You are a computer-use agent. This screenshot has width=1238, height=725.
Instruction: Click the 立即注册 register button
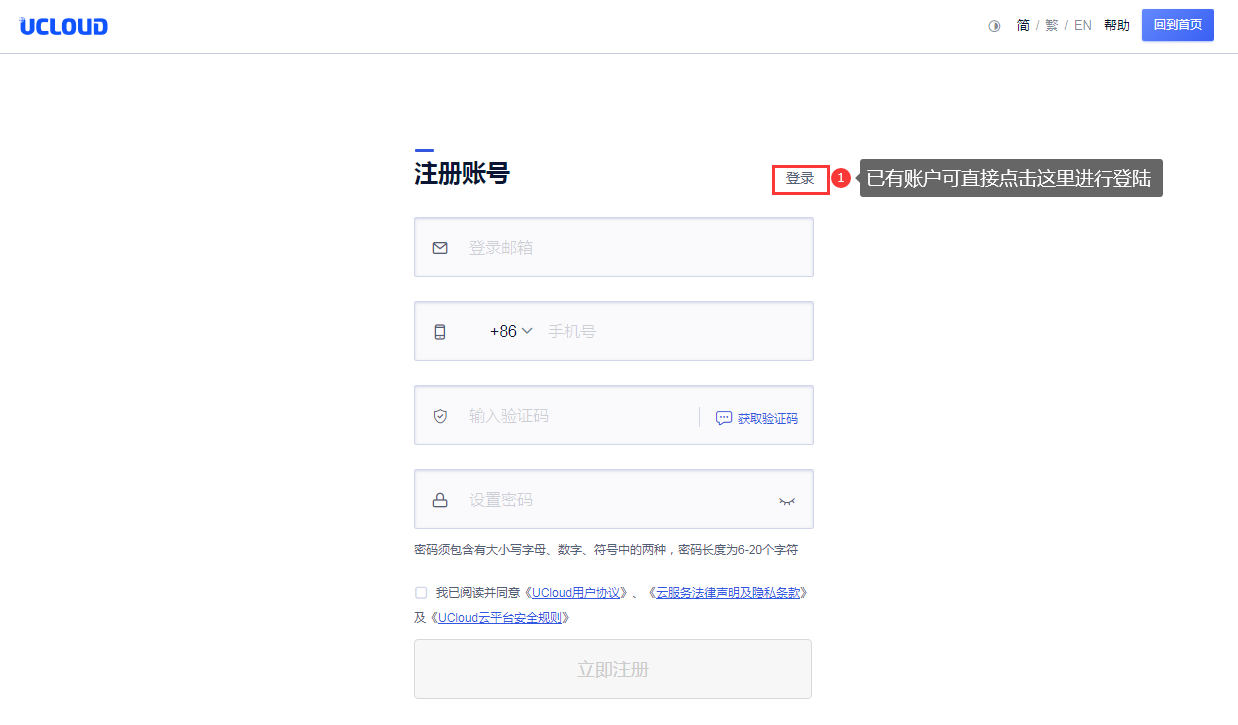click(x=613, y=669)
